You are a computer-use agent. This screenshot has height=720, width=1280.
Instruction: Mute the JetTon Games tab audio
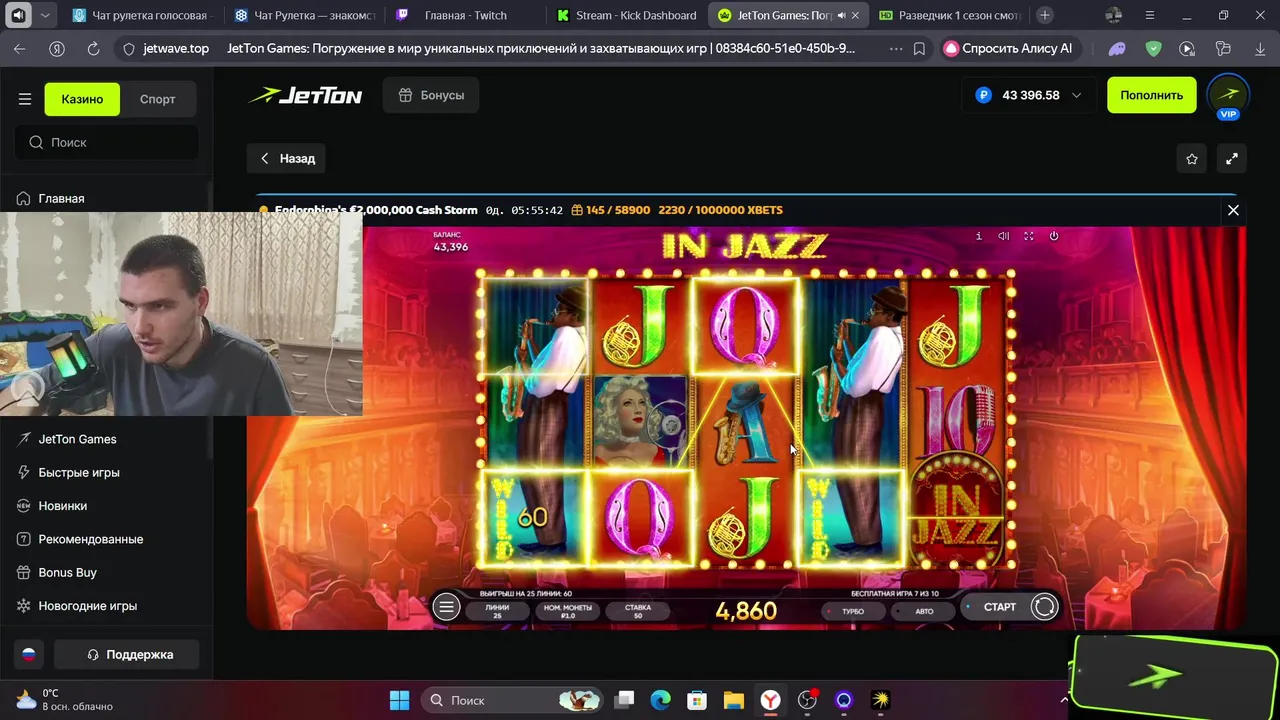[x=841, y=15]
